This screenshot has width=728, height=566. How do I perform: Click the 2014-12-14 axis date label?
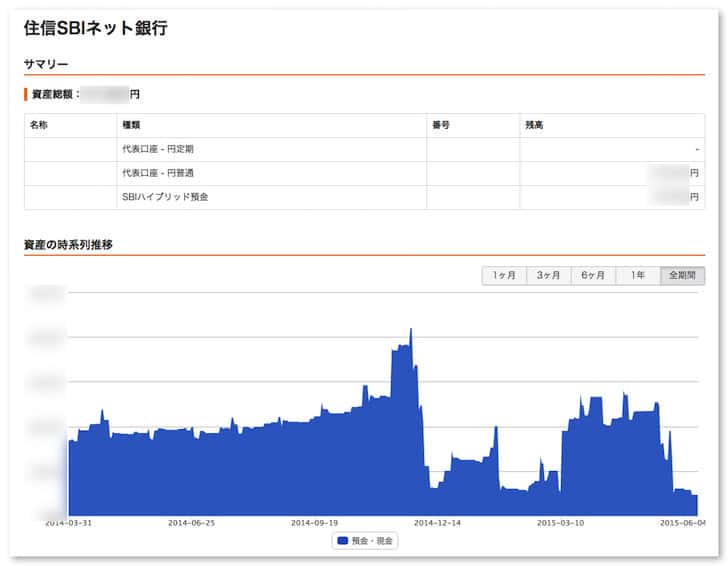437,523
